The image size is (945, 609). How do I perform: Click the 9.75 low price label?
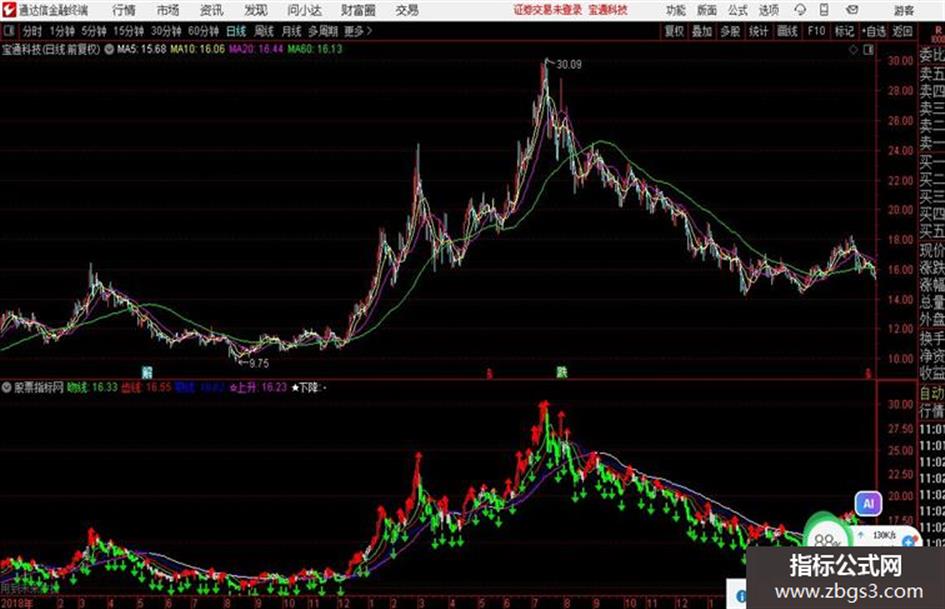[x=259, y=363]
